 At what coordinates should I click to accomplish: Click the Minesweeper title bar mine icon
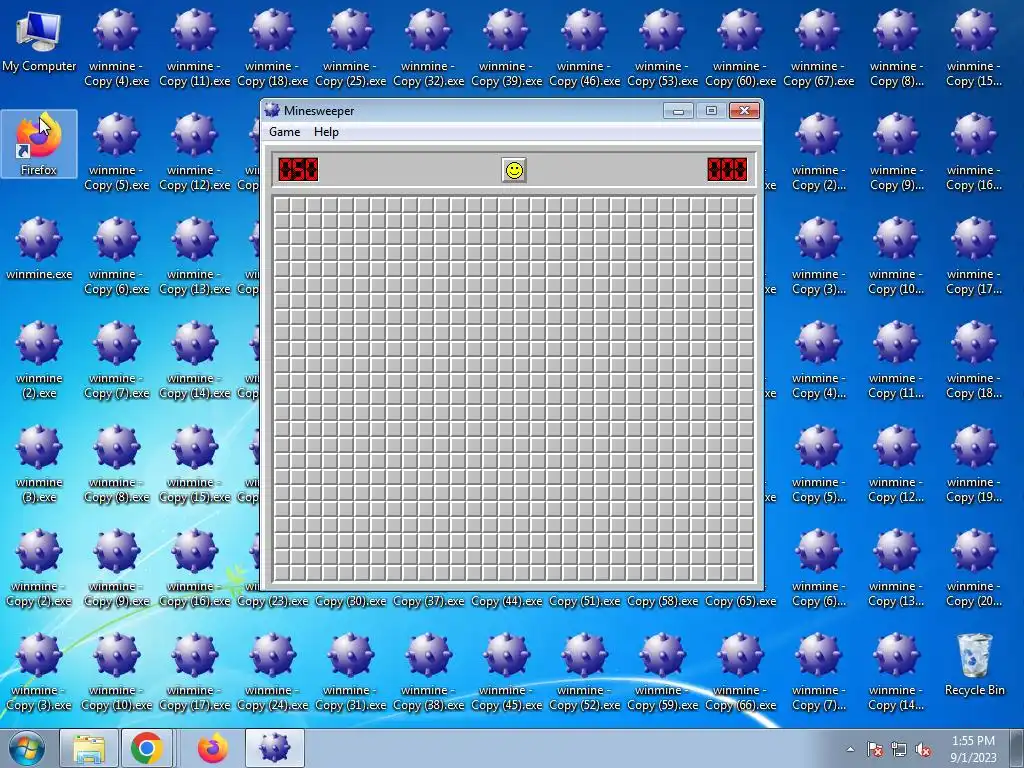click(272, 110)
